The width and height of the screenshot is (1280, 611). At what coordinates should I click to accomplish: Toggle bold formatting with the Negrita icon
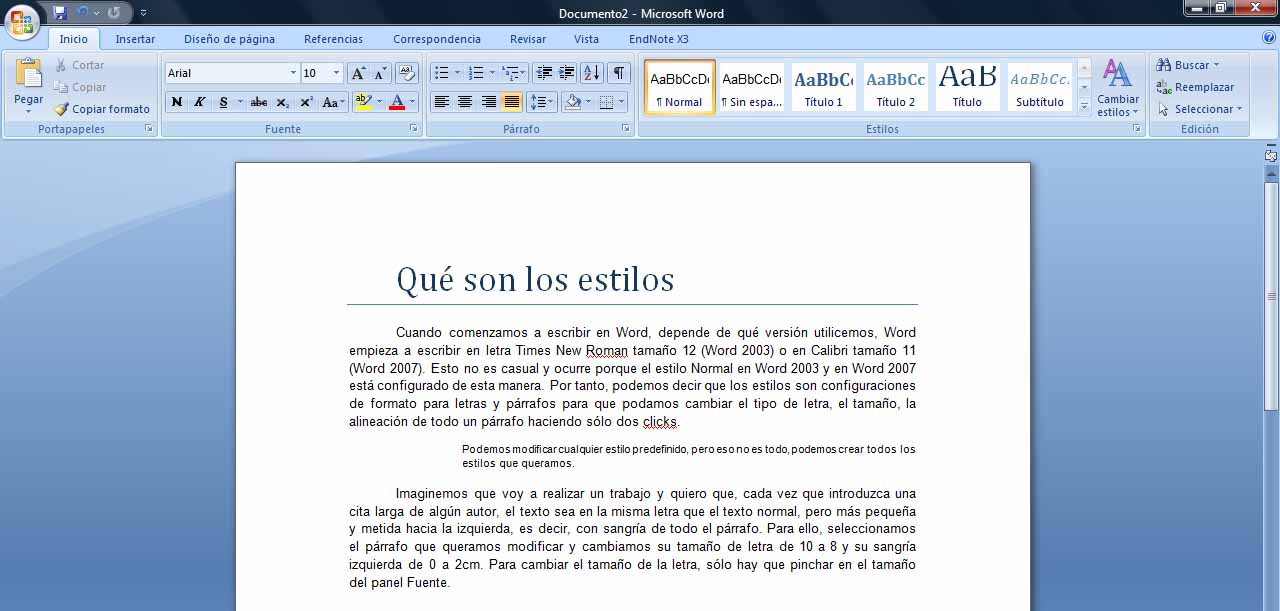[177, 102]
